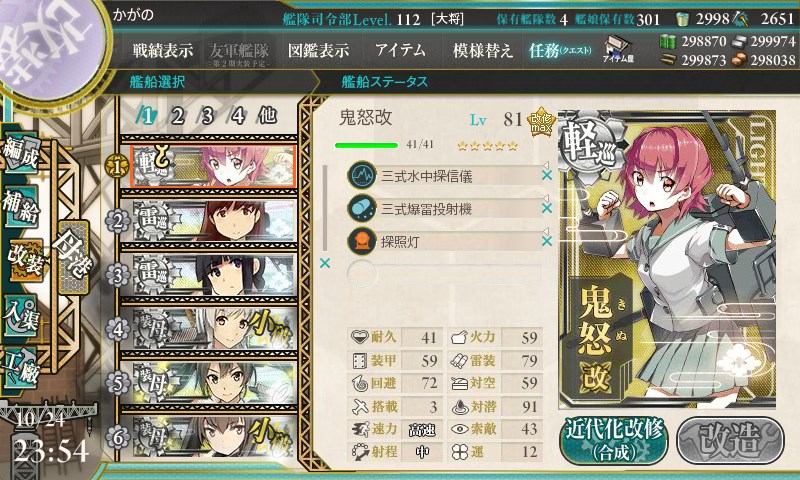Open the アイテム屋 item shop icon

[618, 49]
